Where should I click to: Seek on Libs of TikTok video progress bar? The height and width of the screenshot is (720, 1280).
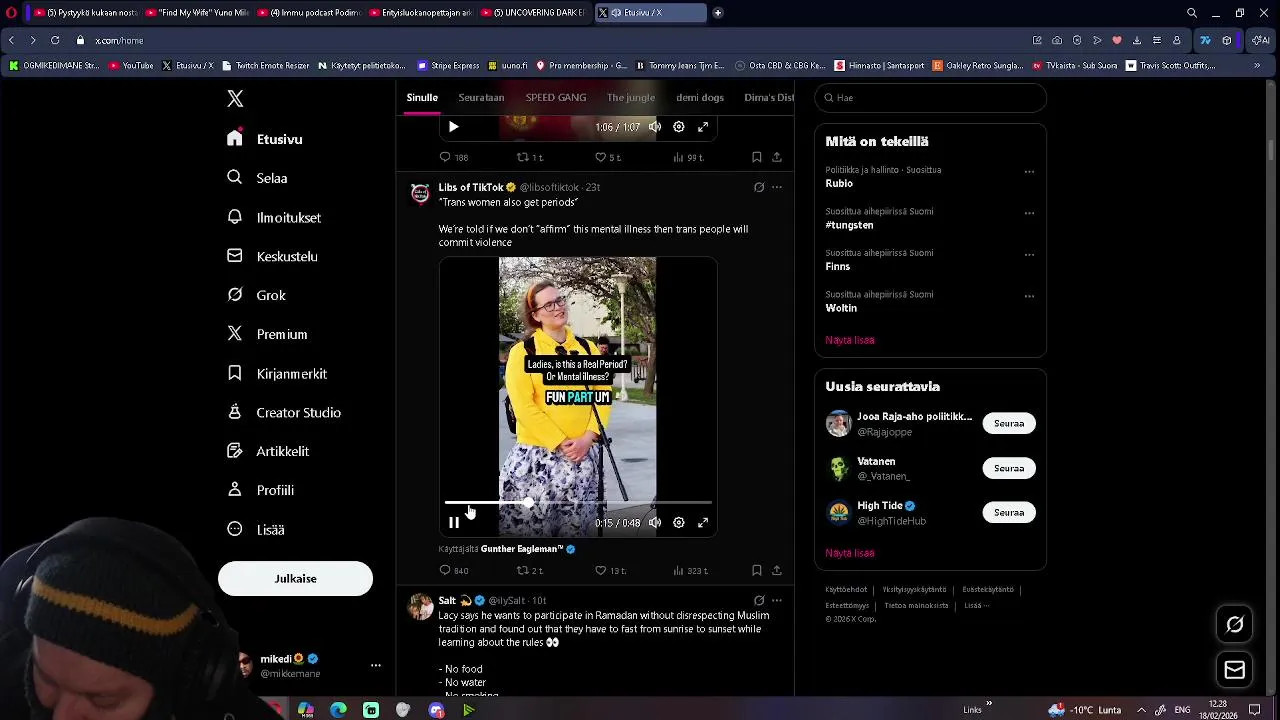pos(578,502)
